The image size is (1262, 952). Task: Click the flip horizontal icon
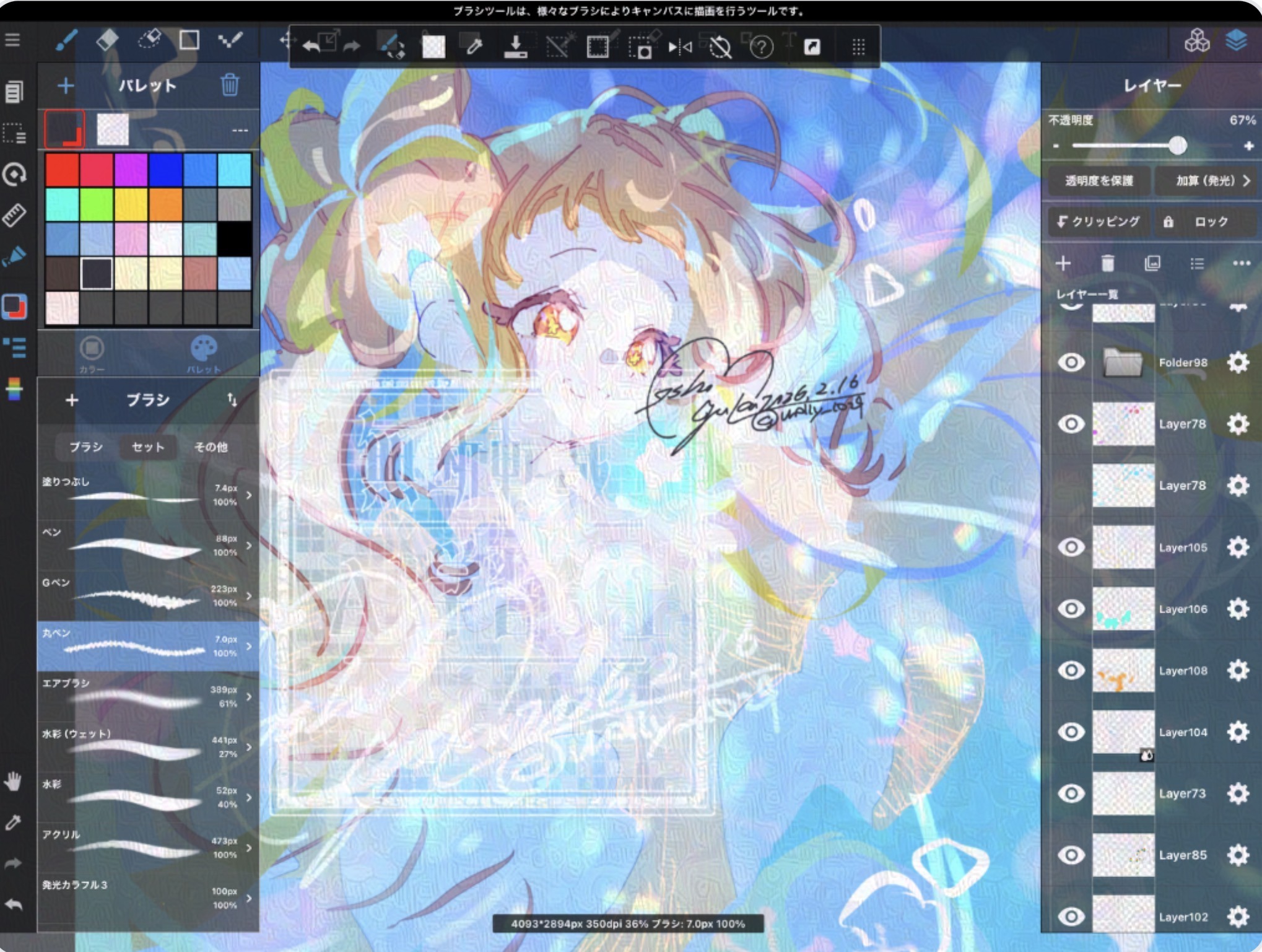point(679,47)
